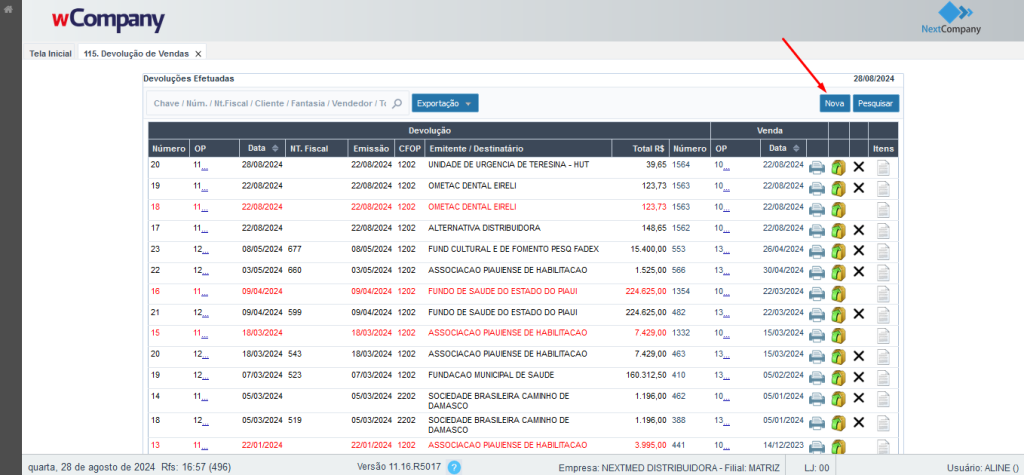Screen dimensions: 1024x475
Task: Print the UNIDADE DE URGENCIA DE TERESINA return
Action: click(817, 167)
